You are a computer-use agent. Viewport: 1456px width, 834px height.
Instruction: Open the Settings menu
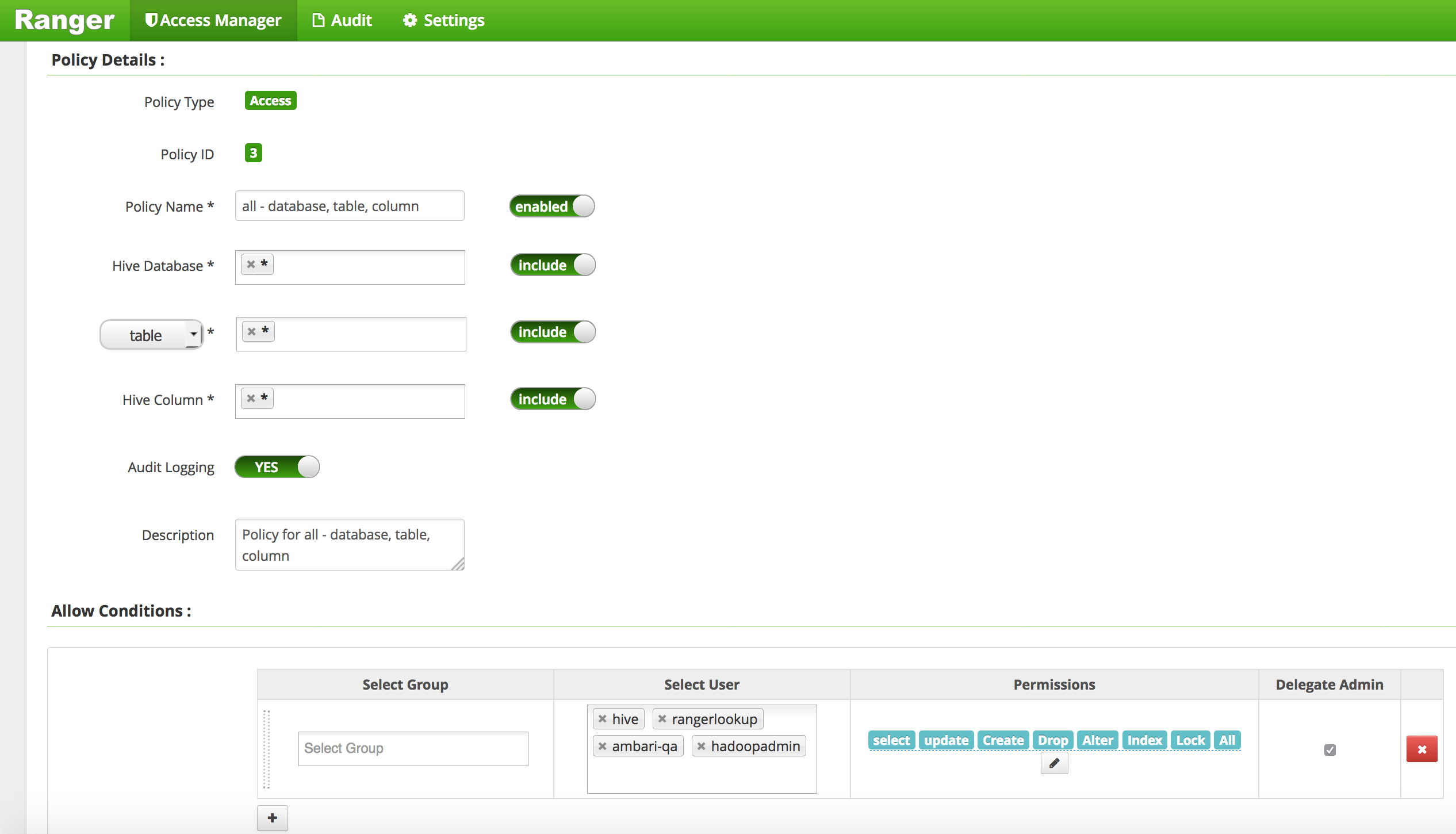[x=443, y=20]
